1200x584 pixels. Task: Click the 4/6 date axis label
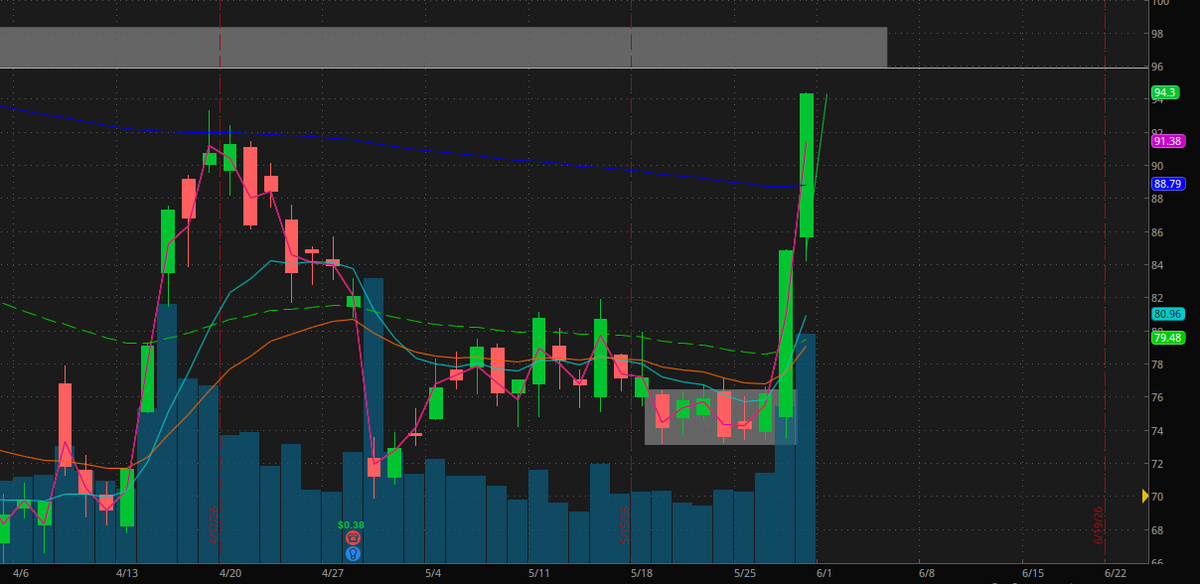[x=20, y=574]
